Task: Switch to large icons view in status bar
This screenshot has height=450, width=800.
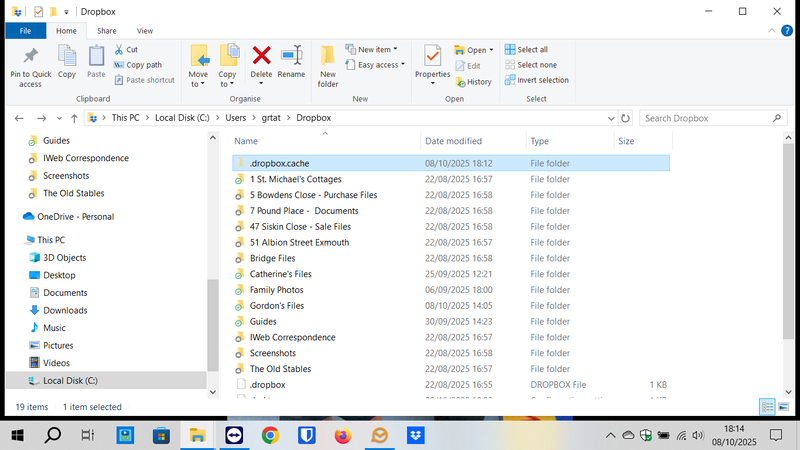Action: [x=784, y=406]
